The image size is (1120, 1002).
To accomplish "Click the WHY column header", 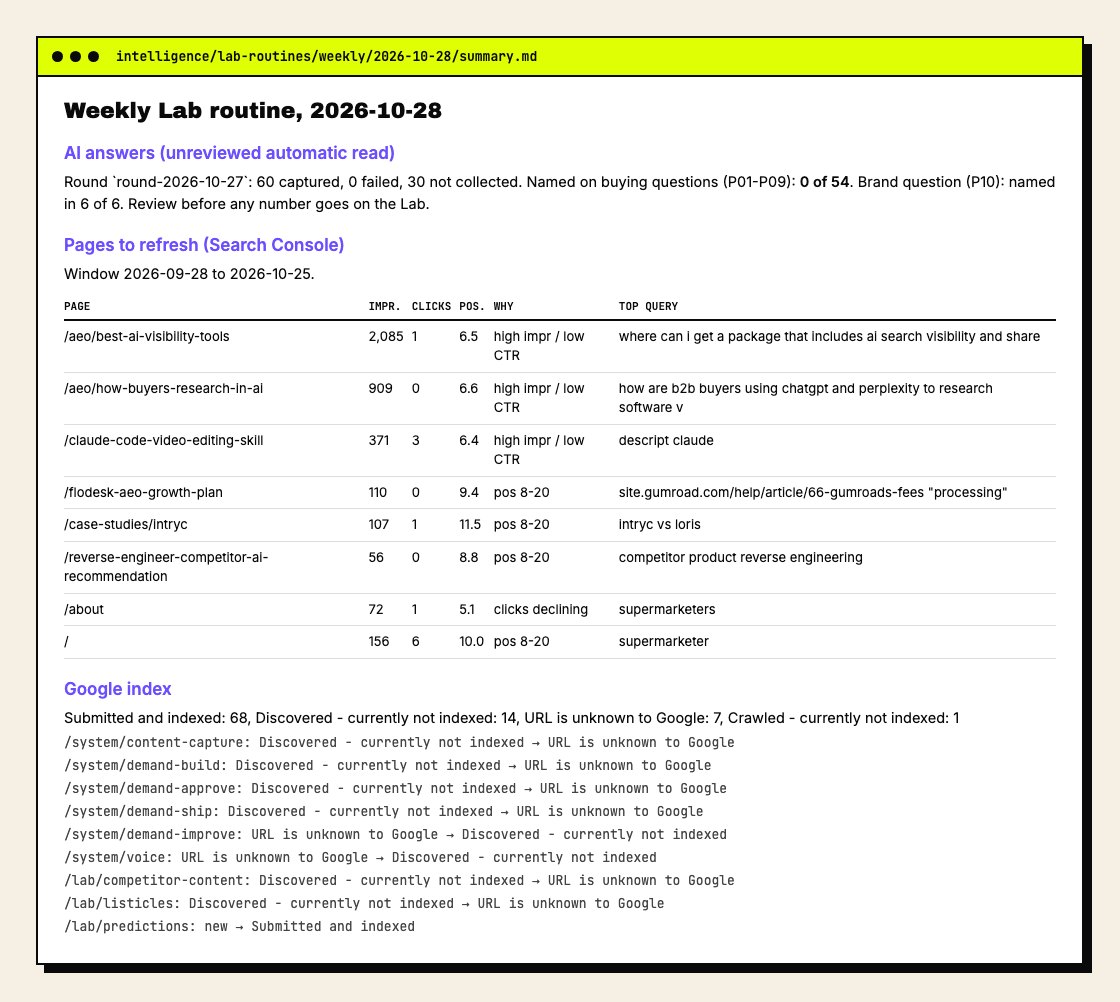I will point(504,306).
